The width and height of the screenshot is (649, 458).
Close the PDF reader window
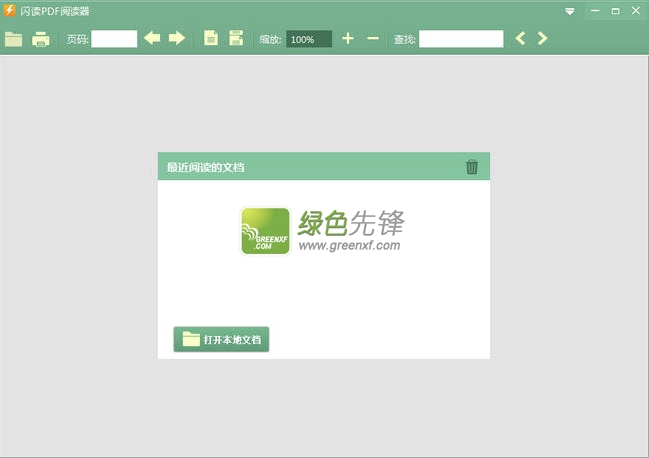tap(636, 10)
